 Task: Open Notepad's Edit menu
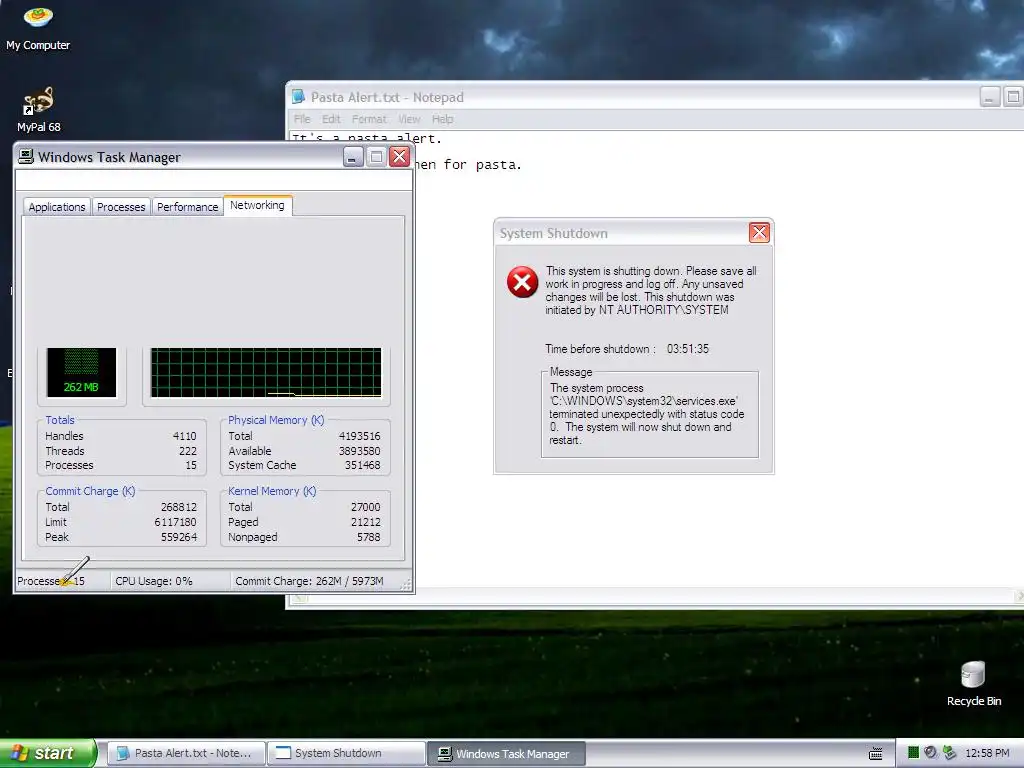331,119
